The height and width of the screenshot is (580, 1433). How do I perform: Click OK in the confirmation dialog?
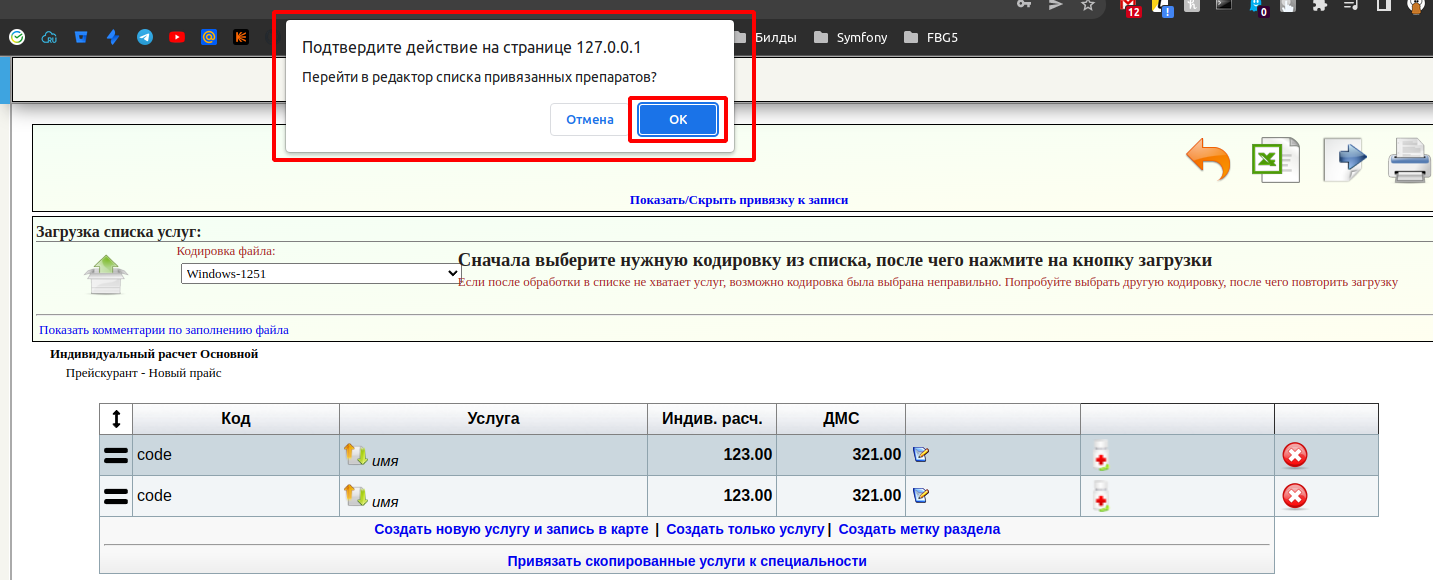tap(678, 120)
